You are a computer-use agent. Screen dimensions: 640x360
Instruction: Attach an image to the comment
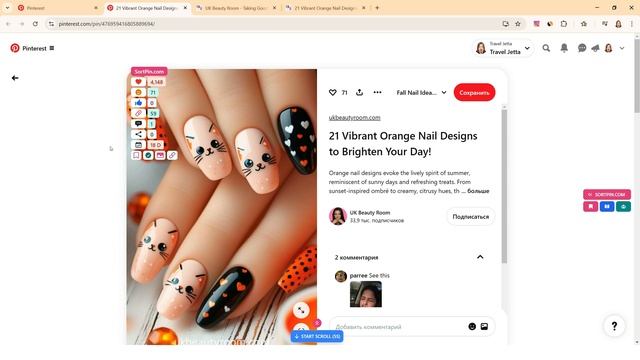point(484,327)
